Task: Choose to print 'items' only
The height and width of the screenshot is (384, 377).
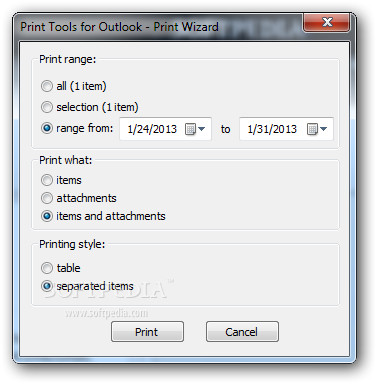Action: coord(47,180)
